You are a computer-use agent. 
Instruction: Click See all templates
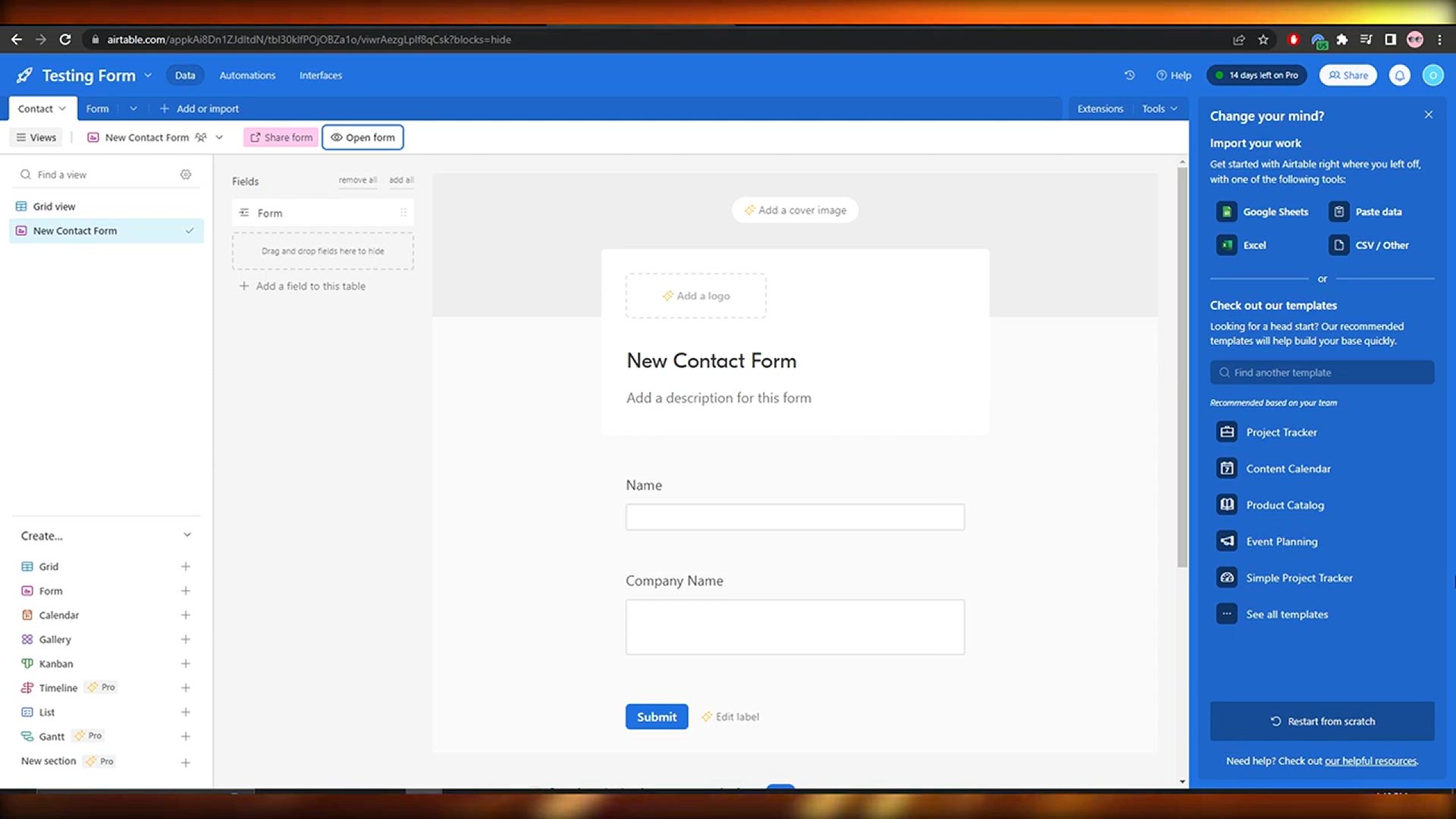(x=1272, y=614)
